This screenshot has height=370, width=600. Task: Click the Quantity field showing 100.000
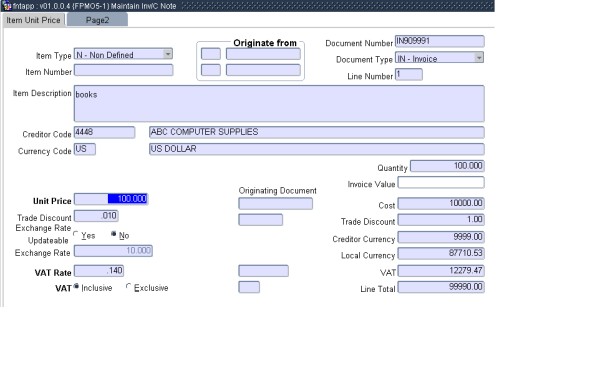click(x=447, y=166)
